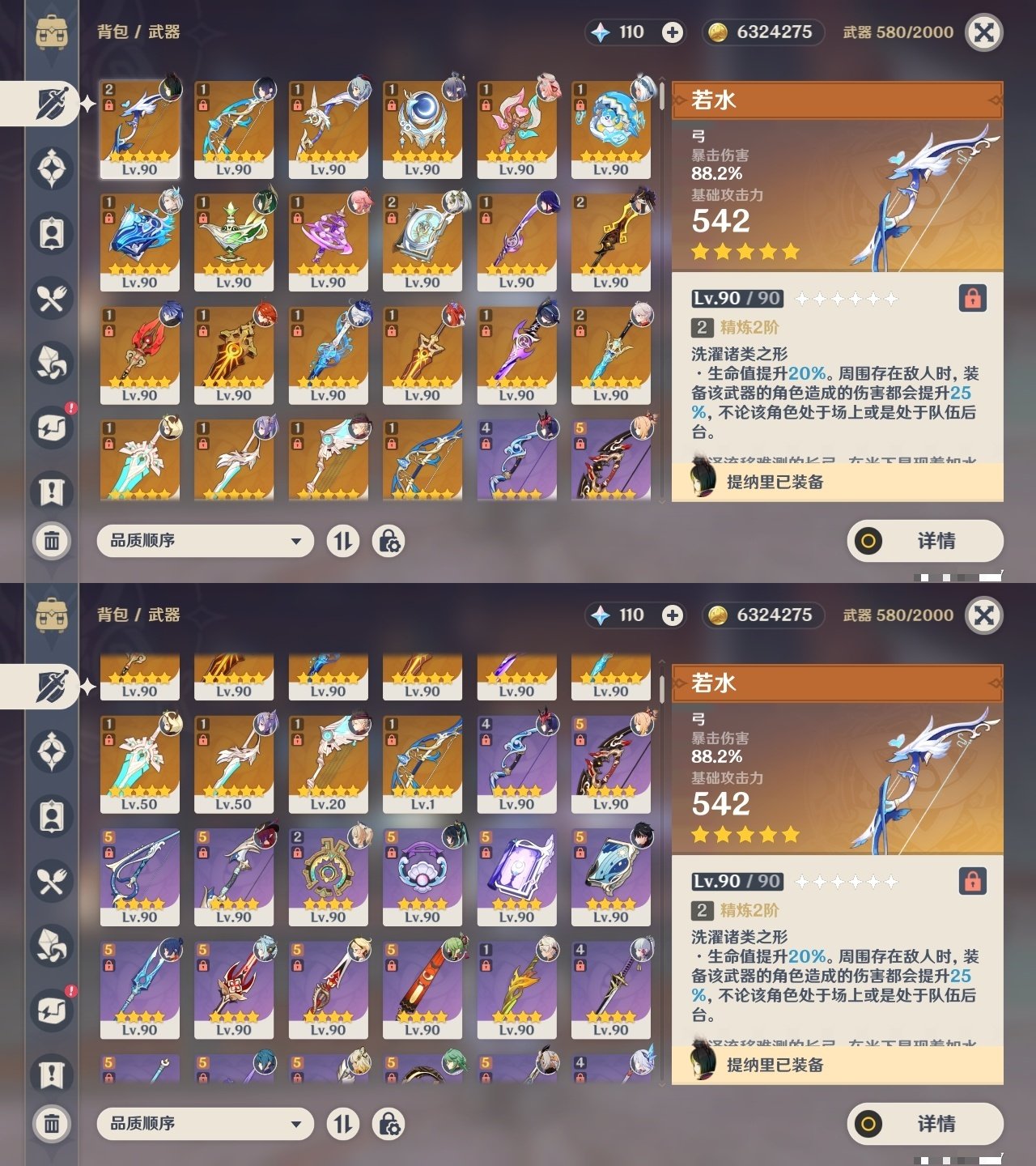Toggle sort direction arrows in upper panel
Image resolution: width=1036 pixels, height=1166 pixels.
point(343,541)
